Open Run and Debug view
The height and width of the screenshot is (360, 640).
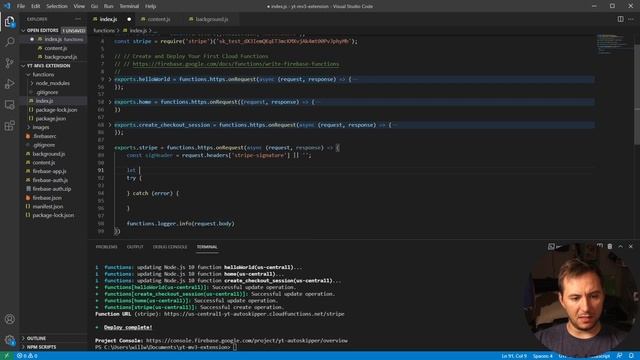(x=9, y=84)
